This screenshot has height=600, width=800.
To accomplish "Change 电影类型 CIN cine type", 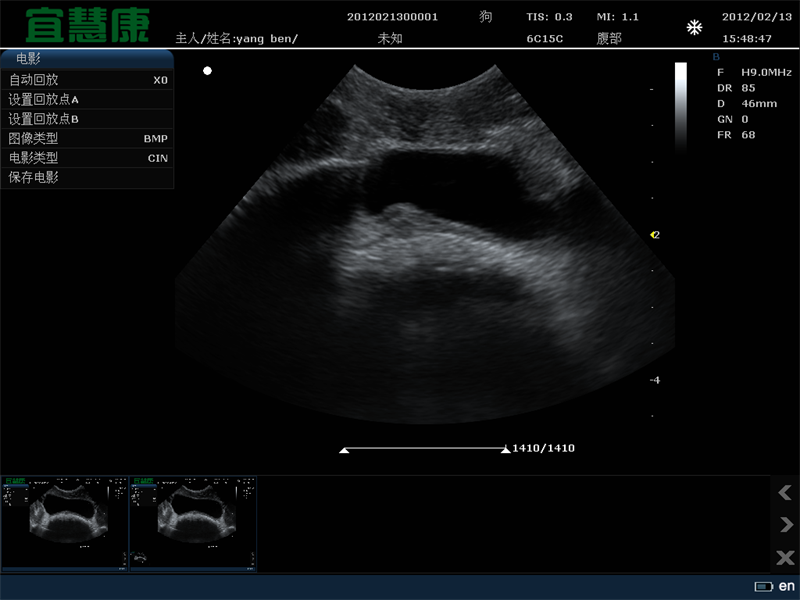I will [x=87, y=158].
